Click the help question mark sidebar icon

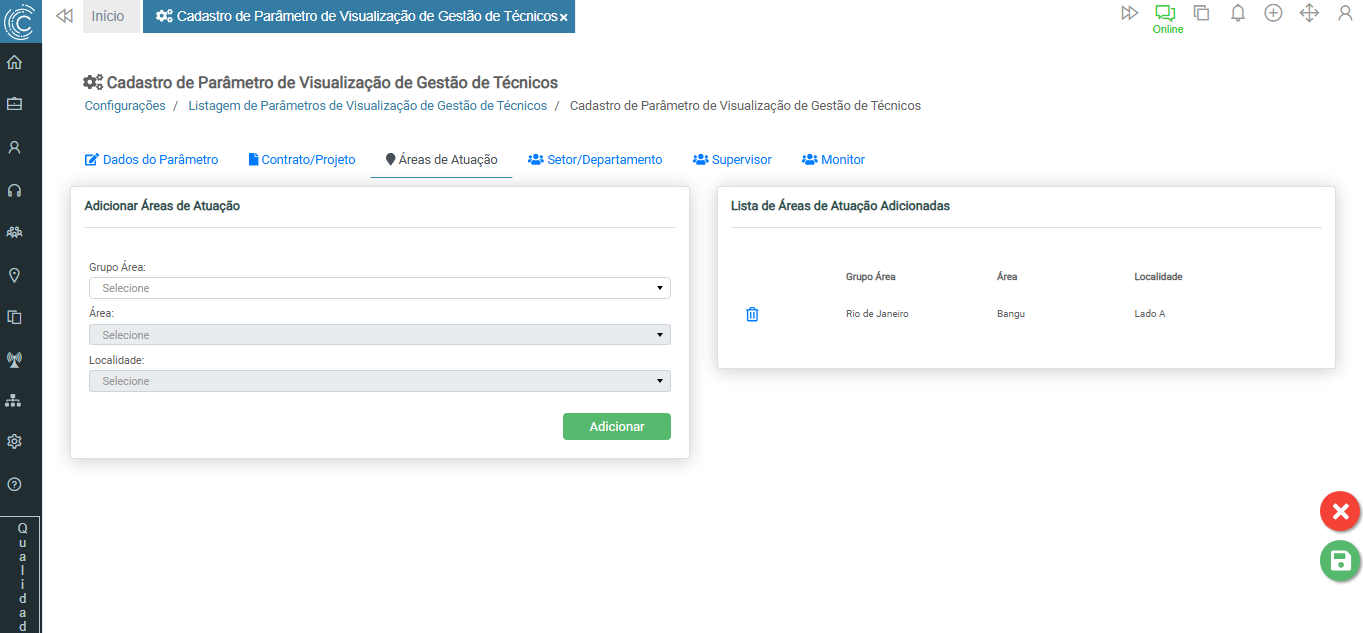[15, 484]
